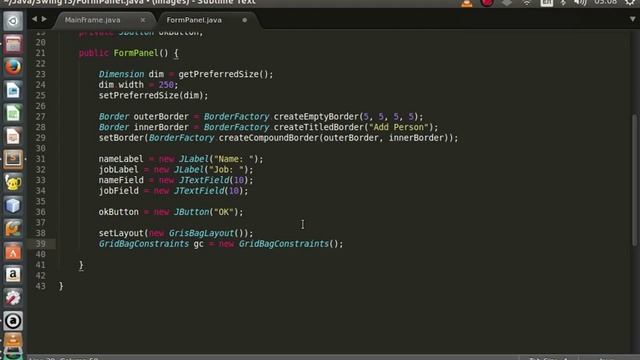The width and height of the screenshot is (640, 360).
Task: Open the Dropbox tray indicator
Action: pos(507,3)
